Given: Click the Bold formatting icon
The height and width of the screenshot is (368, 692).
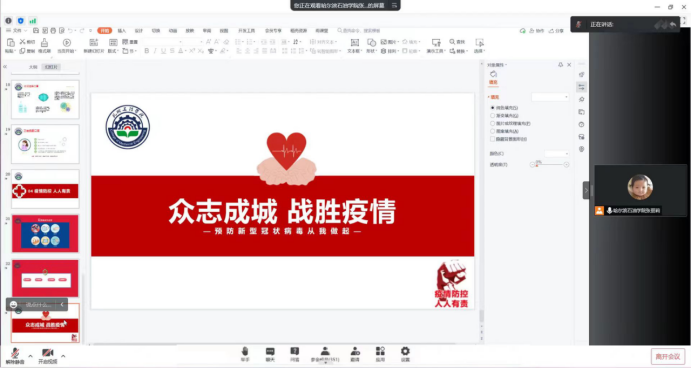Looking at the screenshot, I should (147, 51).
